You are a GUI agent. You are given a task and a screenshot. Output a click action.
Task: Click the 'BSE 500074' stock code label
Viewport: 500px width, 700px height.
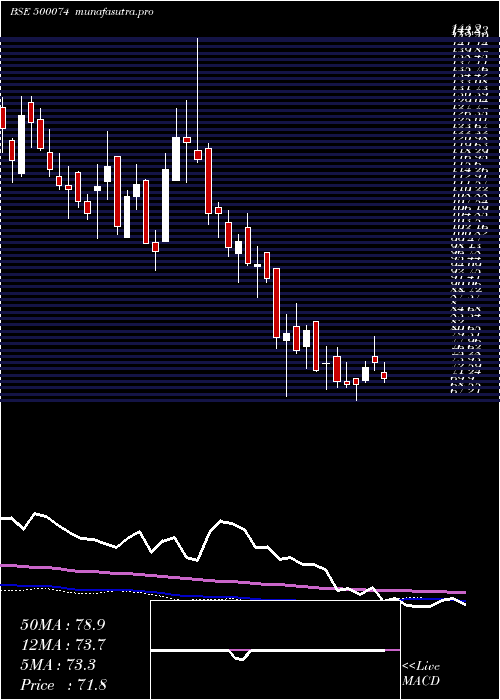(x=39, y=12)
